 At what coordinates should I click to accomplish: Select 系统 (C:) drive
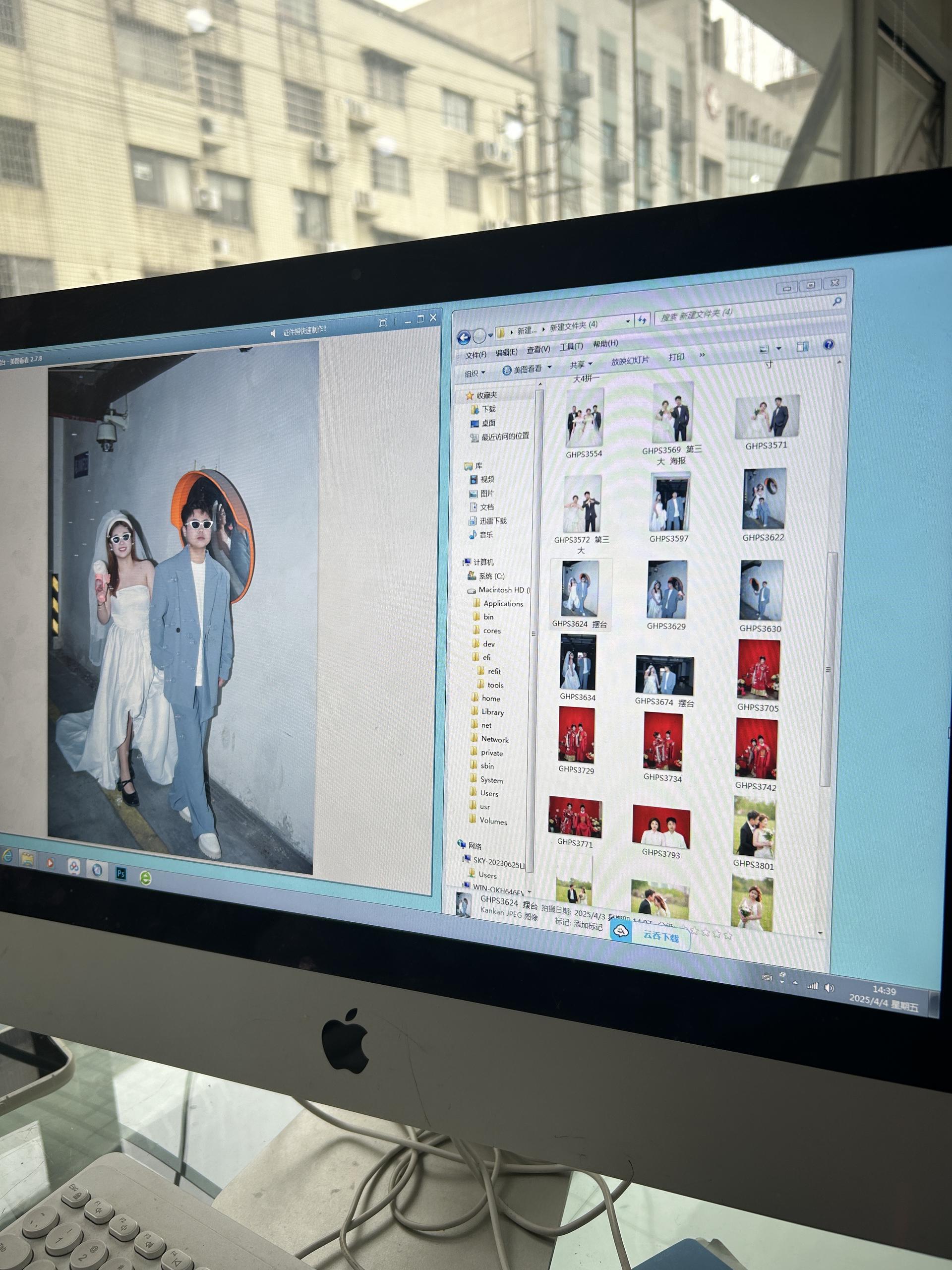[486, 576]
